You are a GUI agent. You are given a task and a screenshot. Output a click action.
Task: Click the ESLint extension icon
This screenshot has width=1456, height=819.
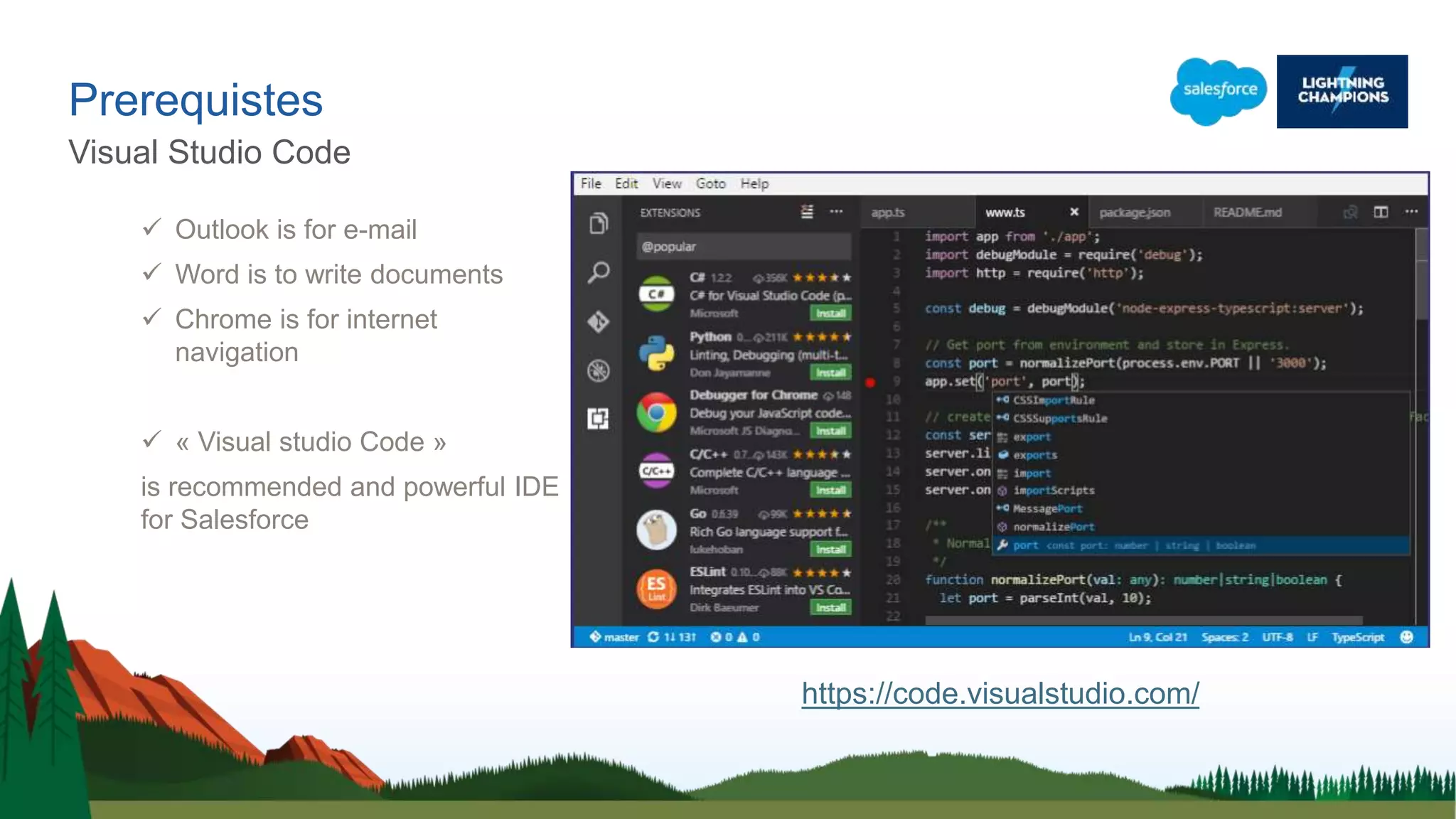[656, 589]
